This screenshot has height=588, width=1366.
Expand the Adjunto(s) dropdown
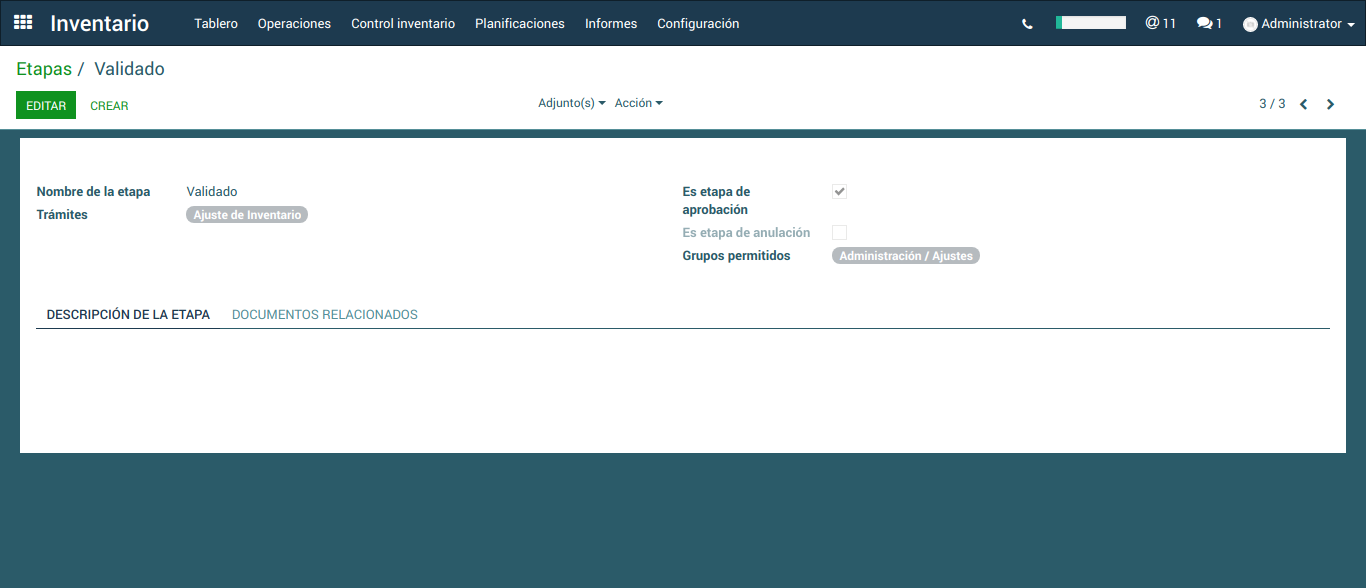point(571,103)
